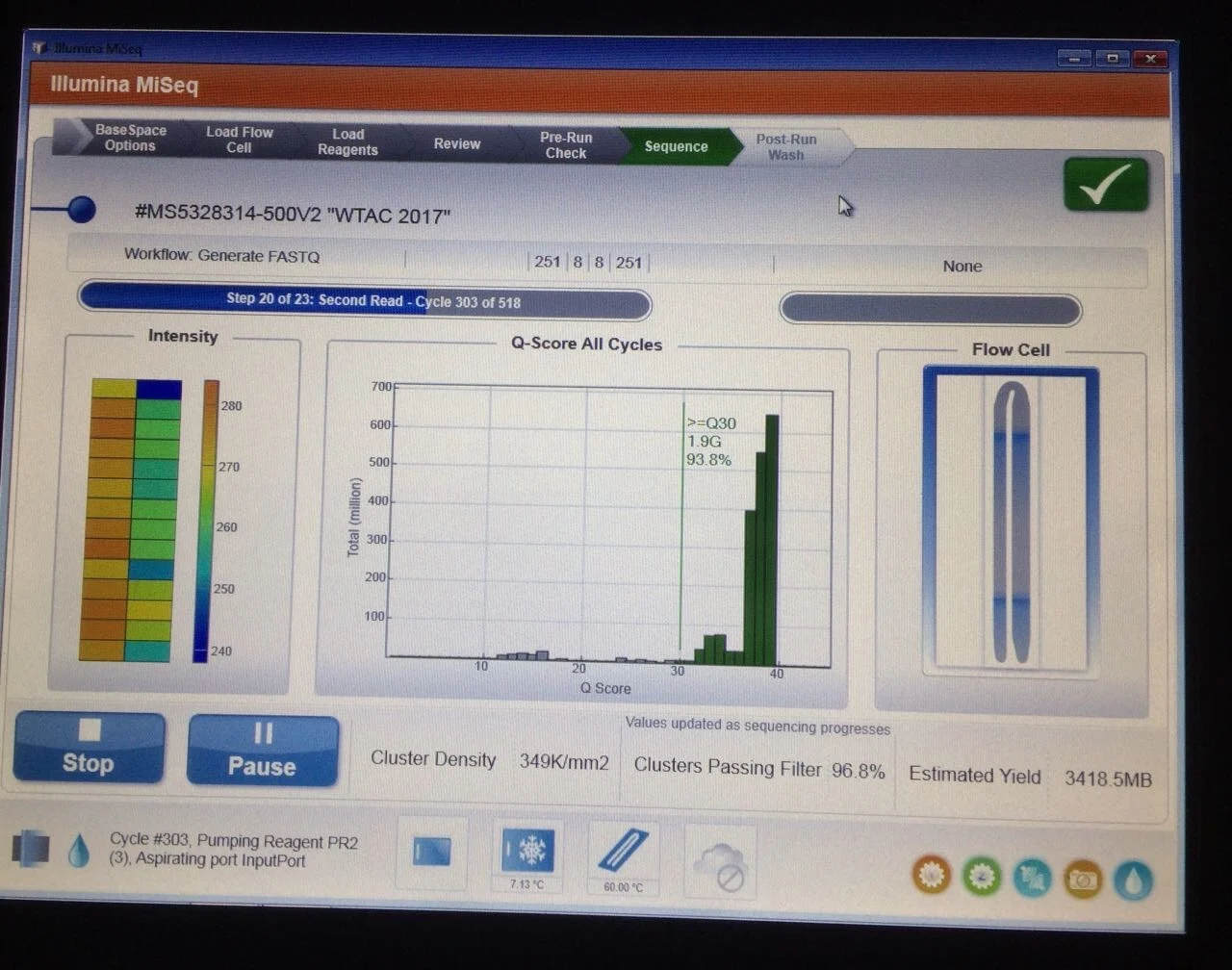Open the Post-Run Wash step
Image resolution: width=1232 pixels, height=970 pixels.
pyautogui.click(x=786, y=146)
